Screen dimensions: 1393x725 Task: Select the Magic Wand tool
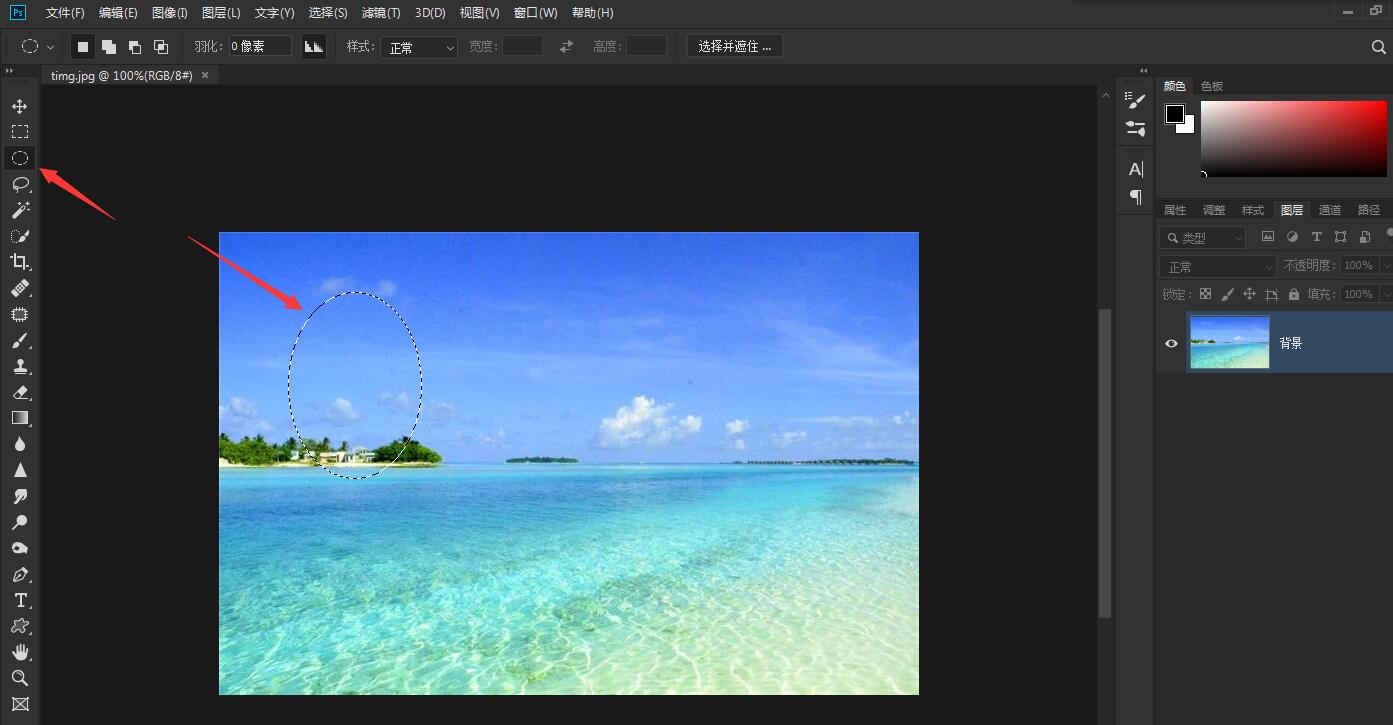19,209
